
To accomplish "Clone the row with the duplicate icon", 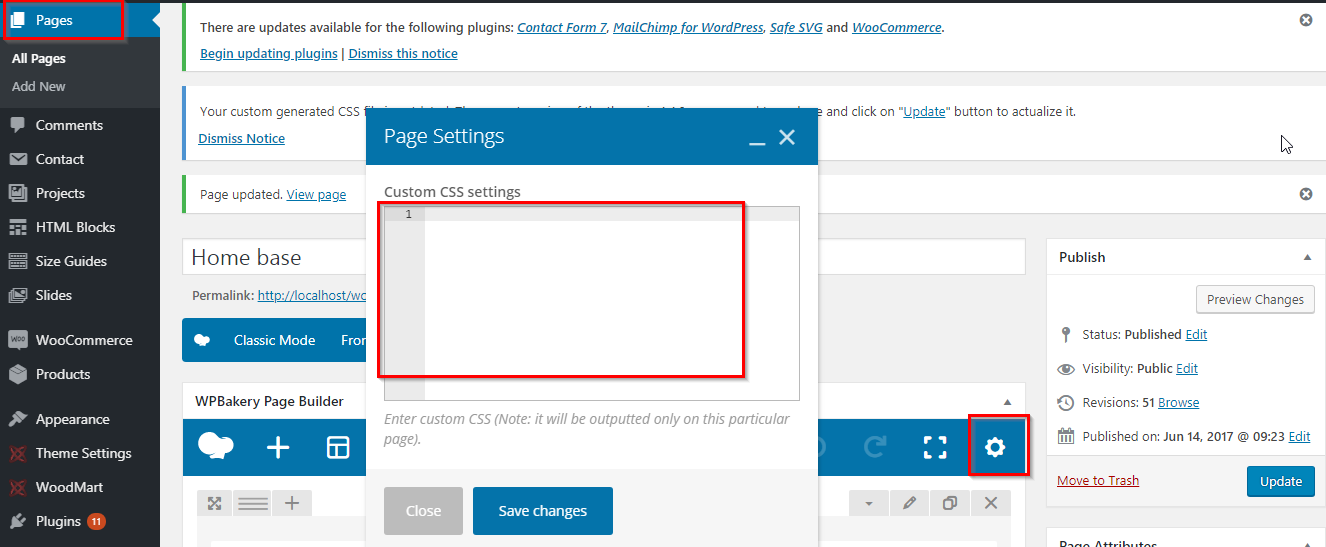I will pos(950,503).
